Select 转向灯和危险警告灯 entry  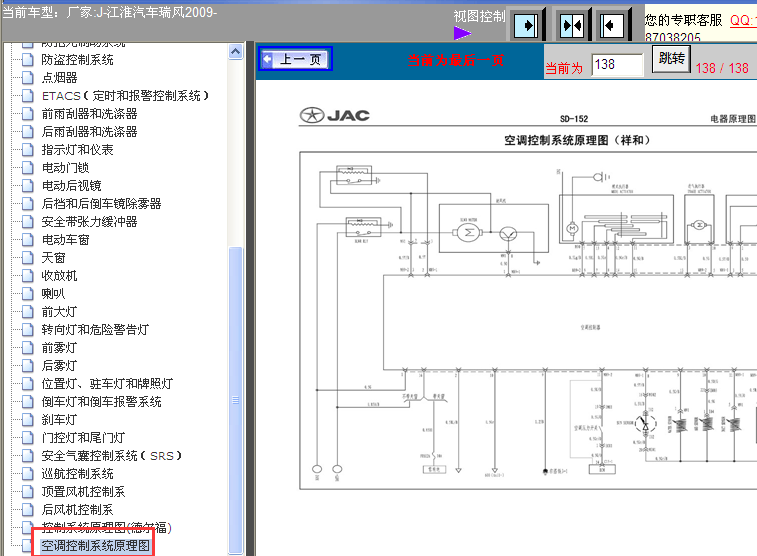pyautogui.click(x=95, y=330)
